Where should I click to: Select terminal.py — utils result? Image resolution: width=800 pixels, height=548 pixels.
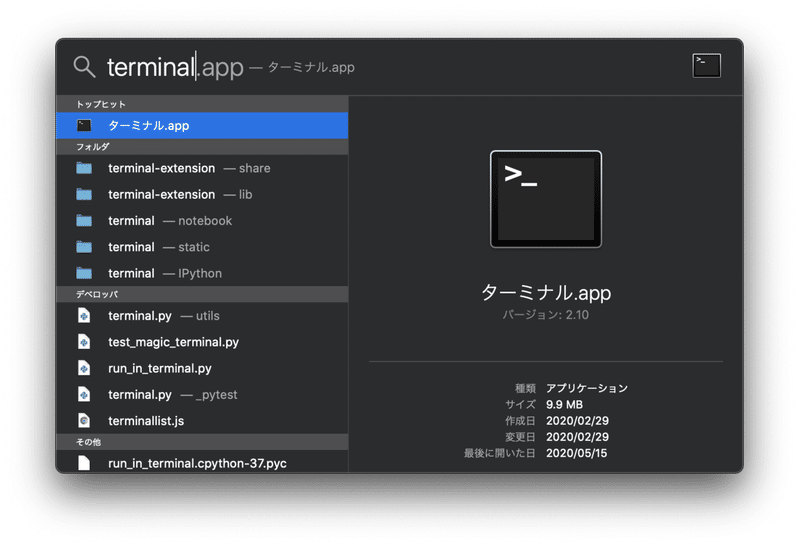[202, 316]
